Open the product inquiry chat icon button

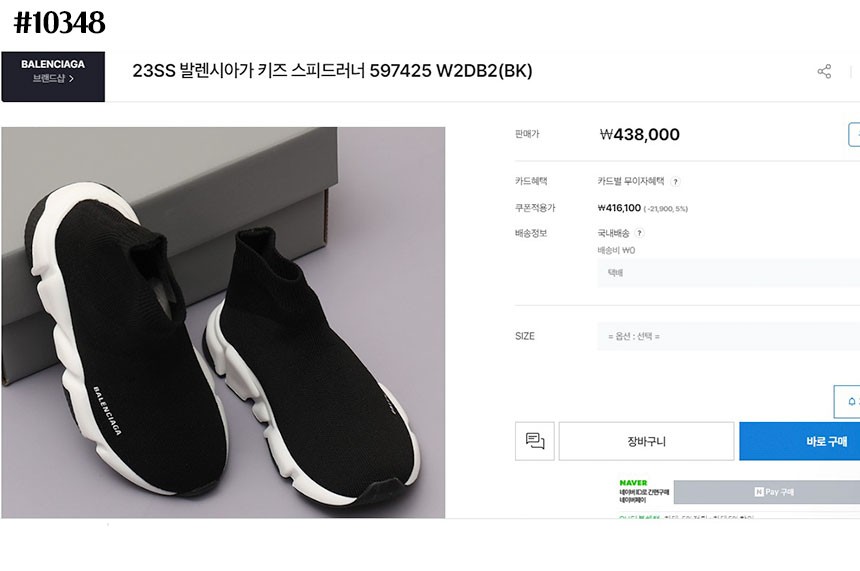[534, 441]
